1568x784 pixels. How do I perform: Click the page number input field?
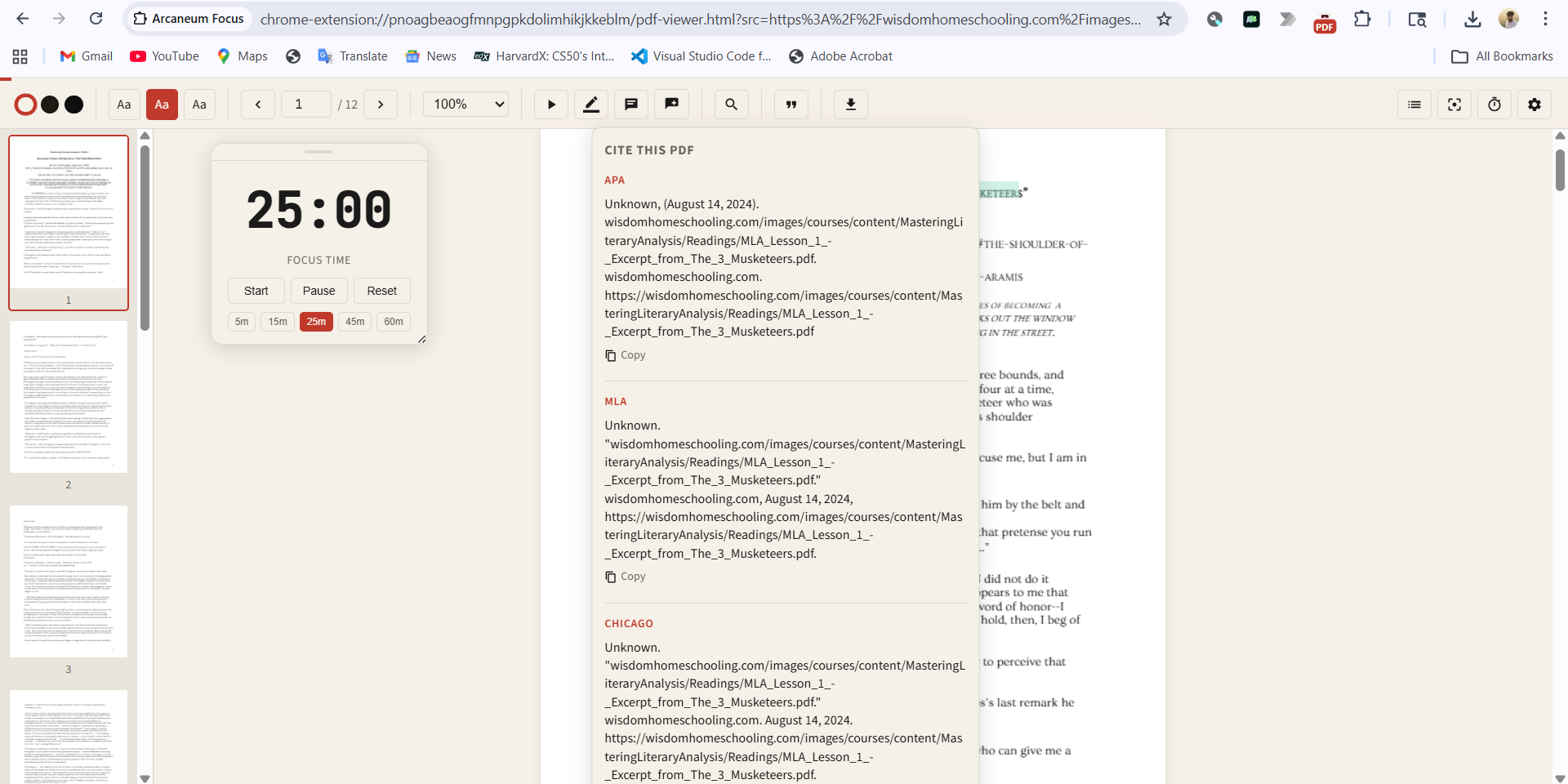[306, 105]
